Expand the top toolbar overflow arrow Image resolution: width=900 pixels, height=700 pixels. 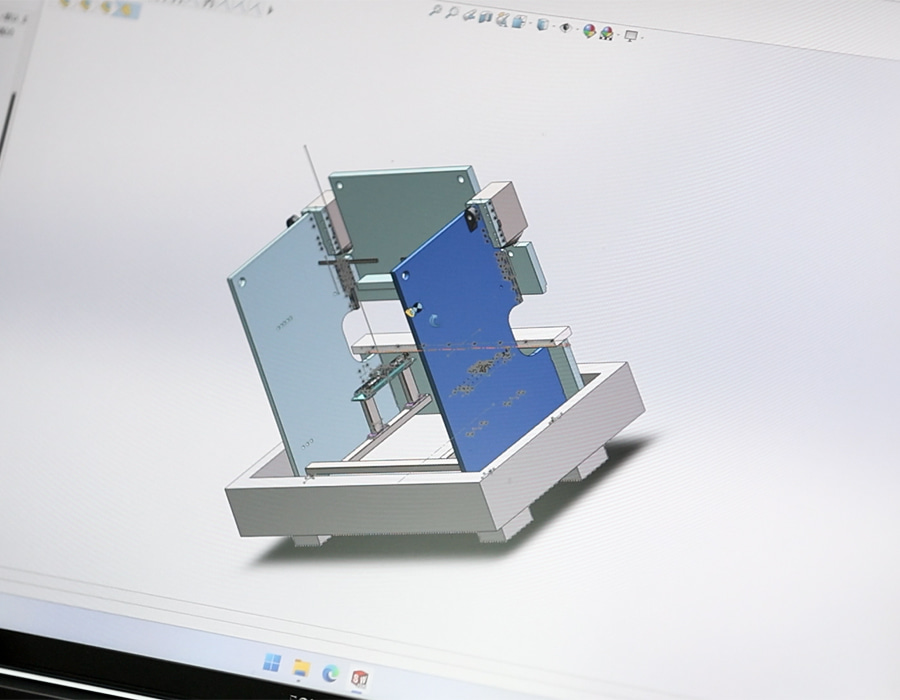[270, 10]
